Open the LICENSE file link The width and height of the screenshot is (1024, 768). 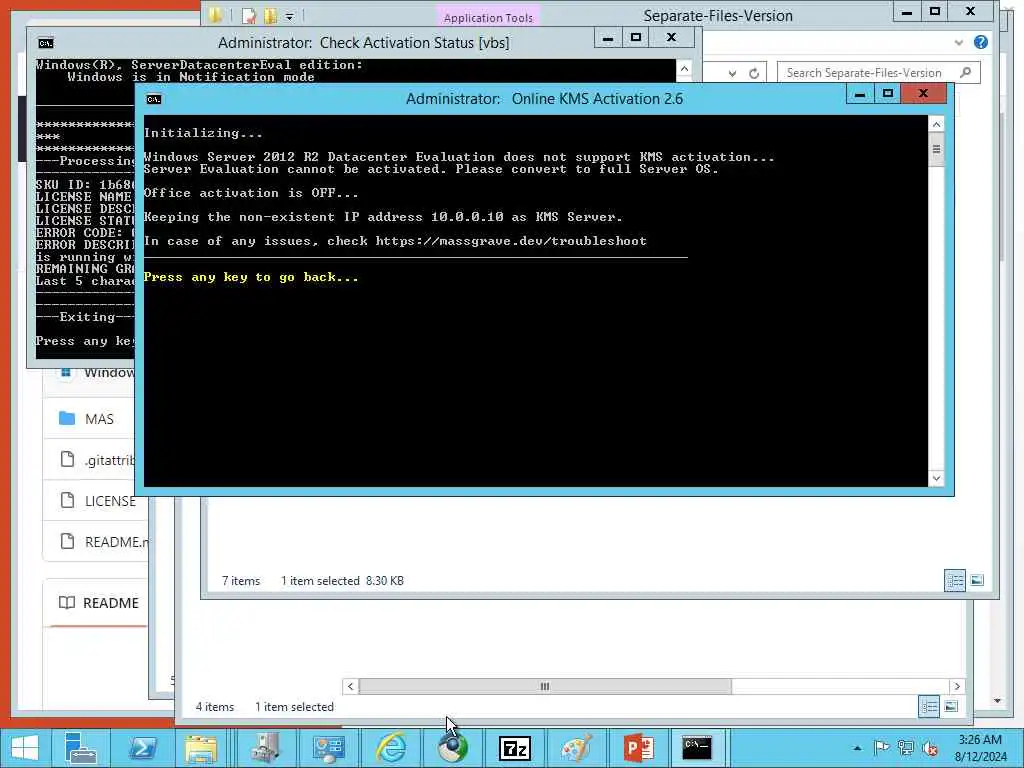tap(110, 501)
